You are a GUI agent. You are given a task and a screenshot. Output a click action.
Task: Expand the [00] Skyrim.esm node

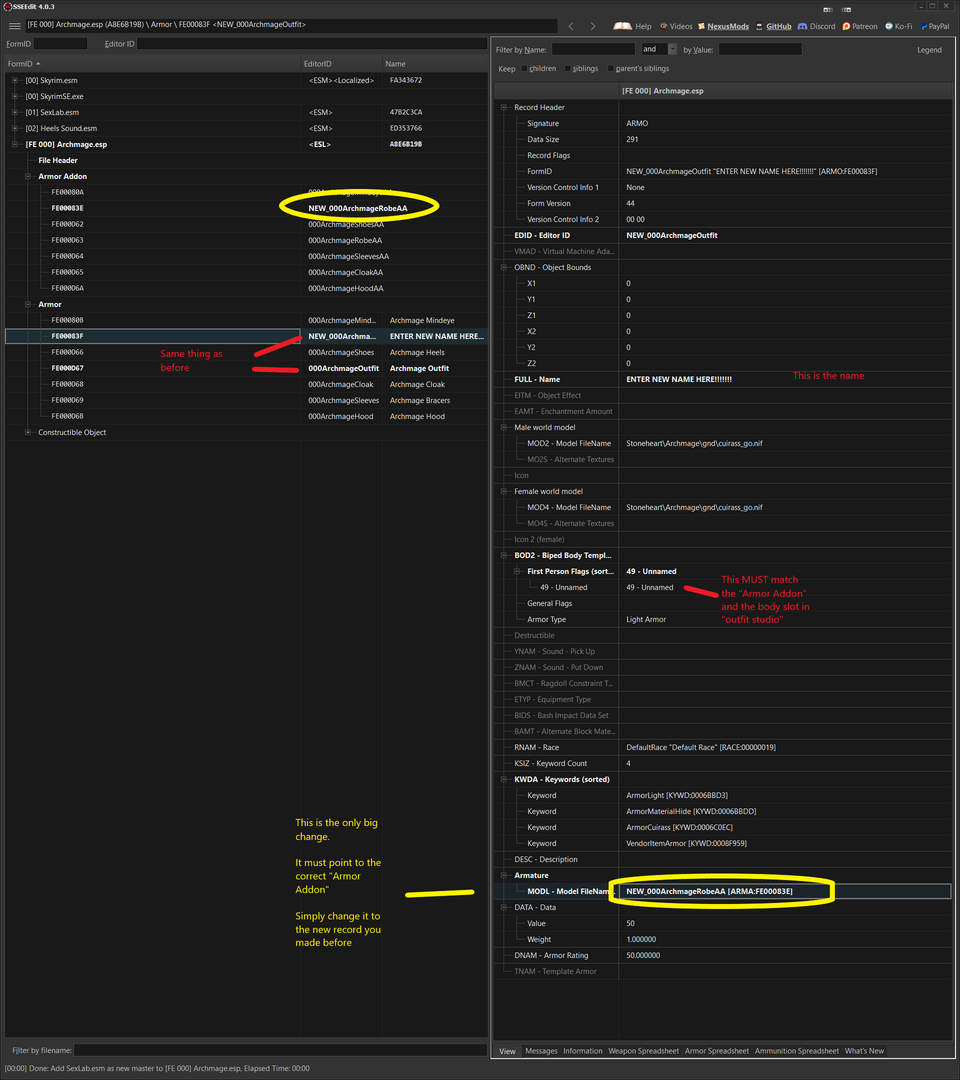pos(14,80)
